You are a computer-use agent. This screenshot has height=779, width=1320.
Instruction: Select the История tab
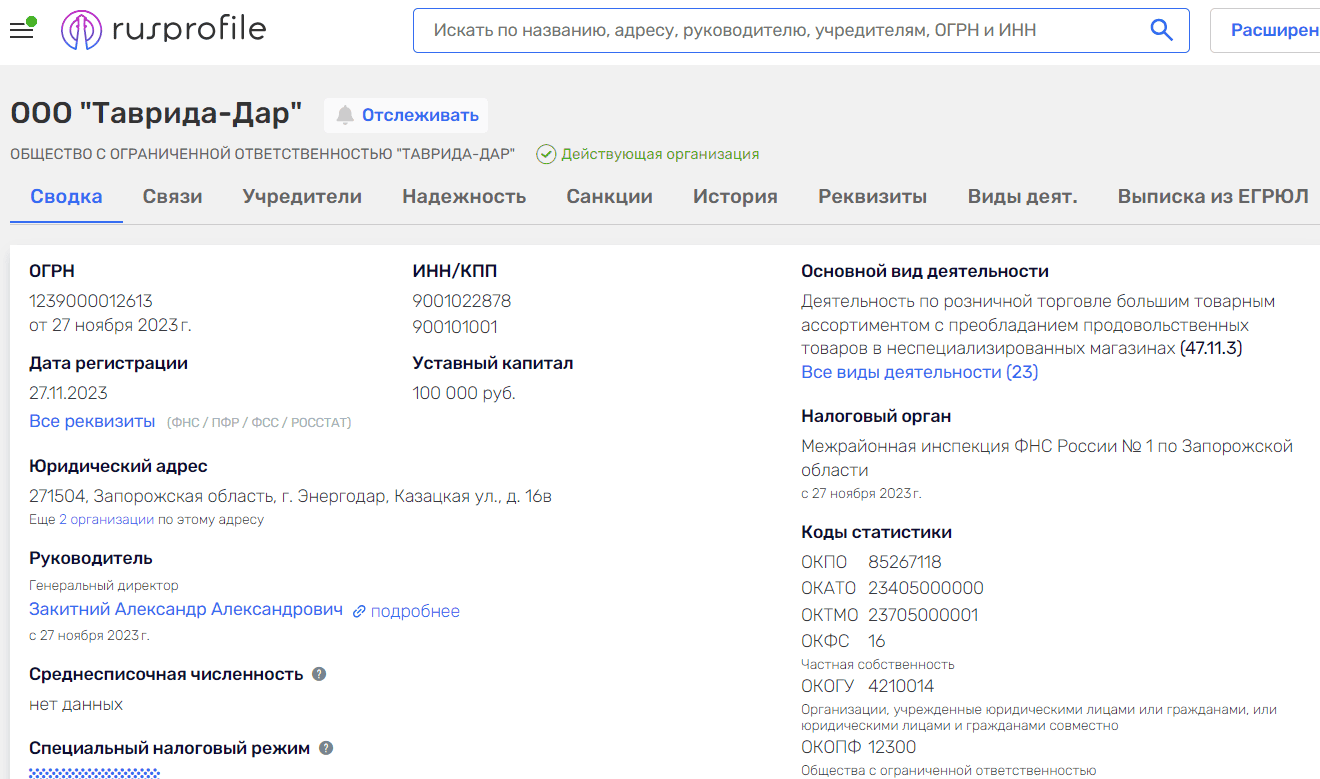pos(735,196)
